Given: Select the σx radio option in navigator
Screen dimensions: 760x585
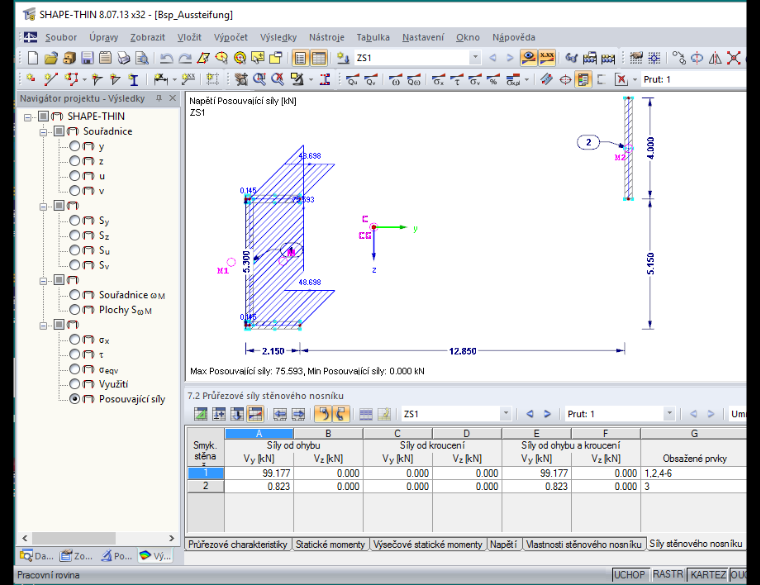Looking at the screenshot, I should pyautogui.click(x=74, y=339).
